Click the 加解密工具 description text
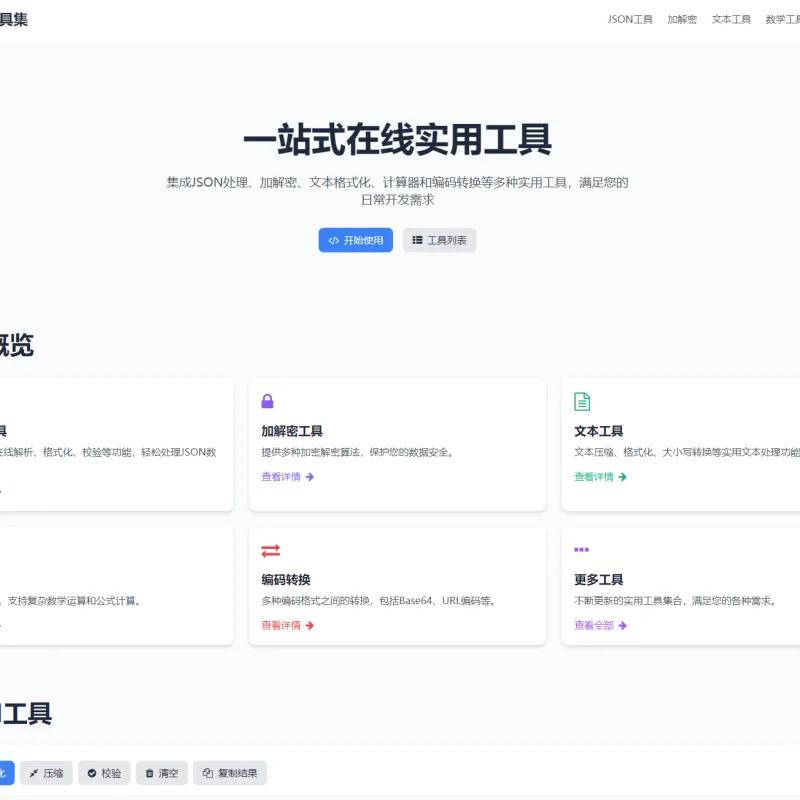 tap(358, 452)
